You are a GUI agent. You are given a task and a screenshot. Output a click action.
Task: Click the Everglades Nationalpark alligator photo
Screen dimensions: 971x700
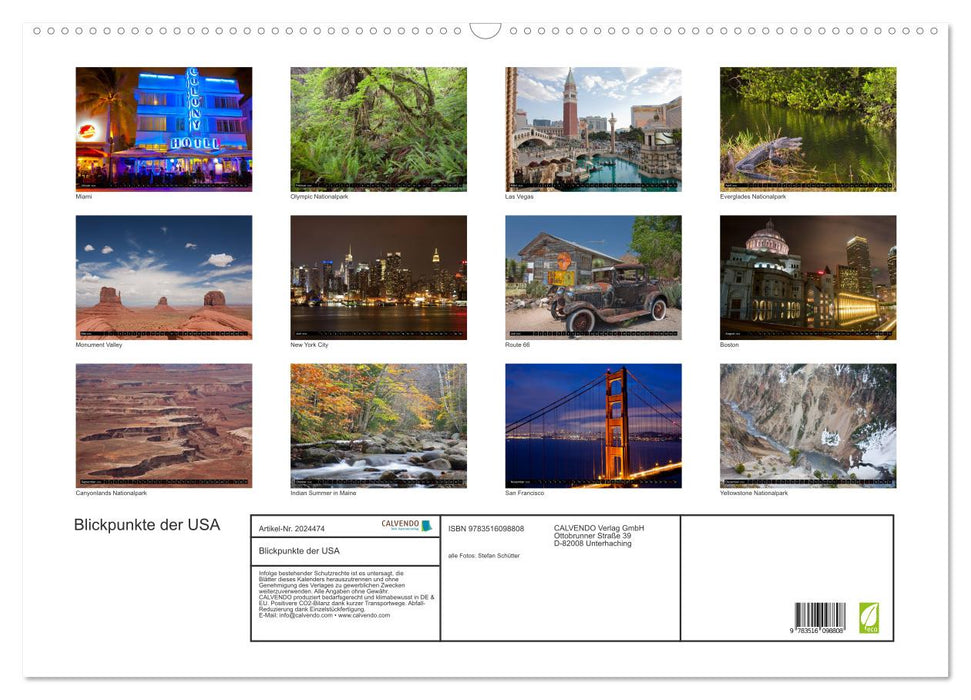[807, 128]
